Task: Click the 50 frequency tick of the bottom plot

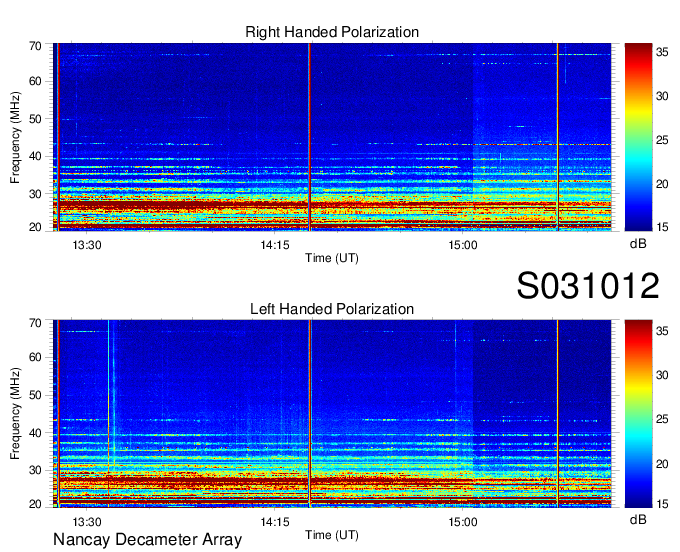Action: pyautogui.click(x=36, y=395)
